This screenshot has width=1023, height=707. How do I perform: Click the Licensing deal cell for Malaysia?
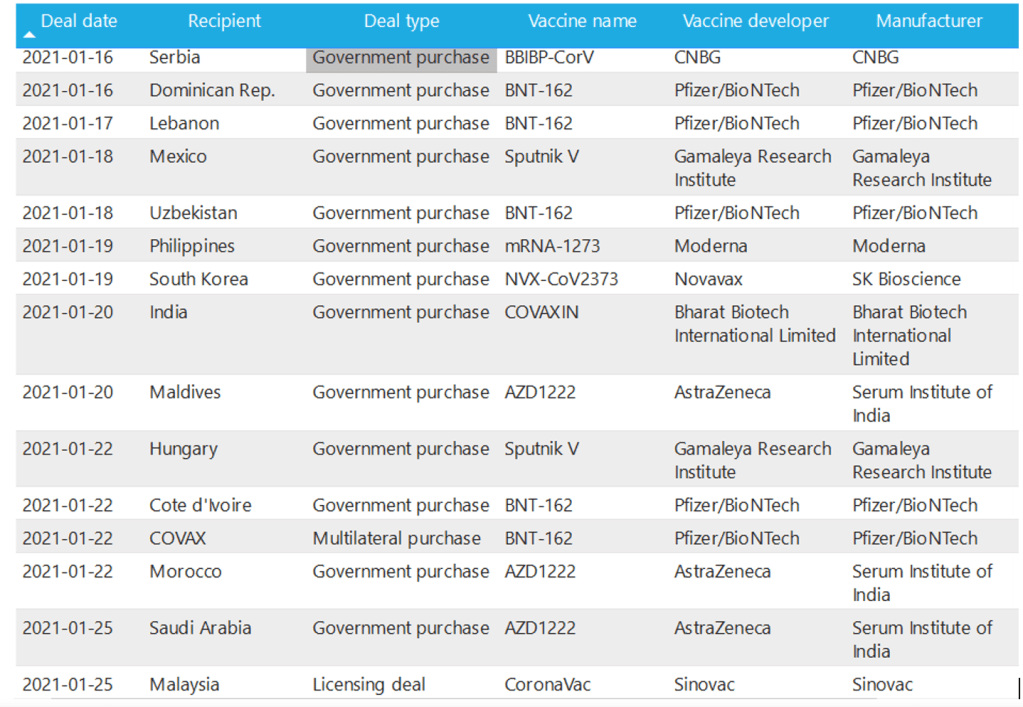[x=368, y=685]
